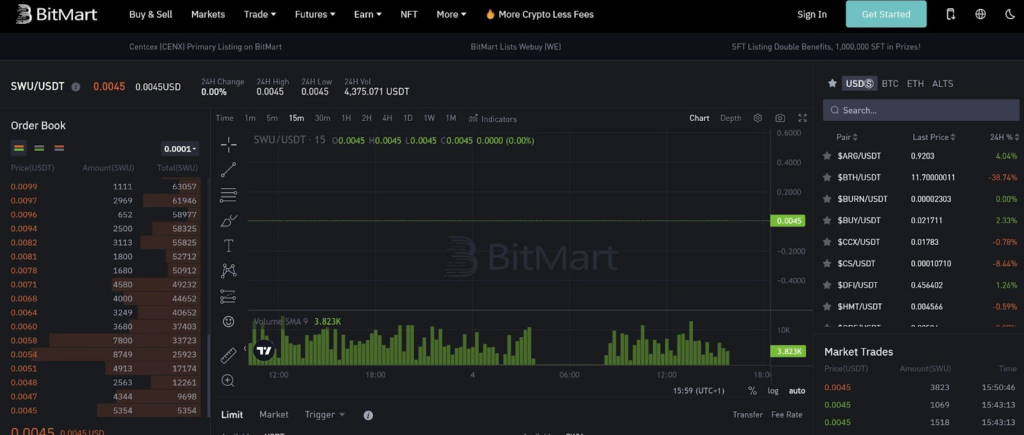This screenshot has width=1024, height=435.
Task: Select the brush drawing tool
Action: 228,220
